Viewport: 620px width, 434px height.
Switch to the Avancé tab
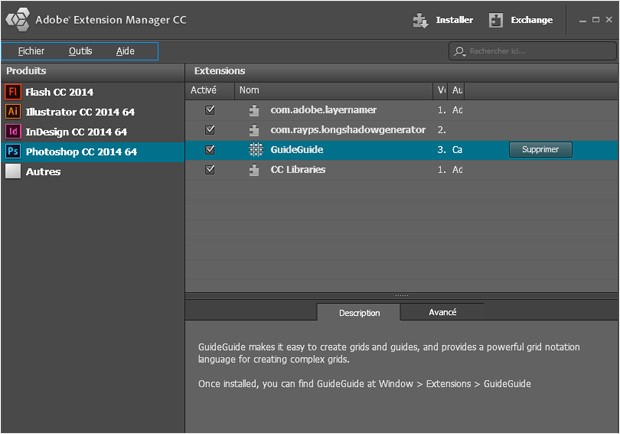click(442, 312)
